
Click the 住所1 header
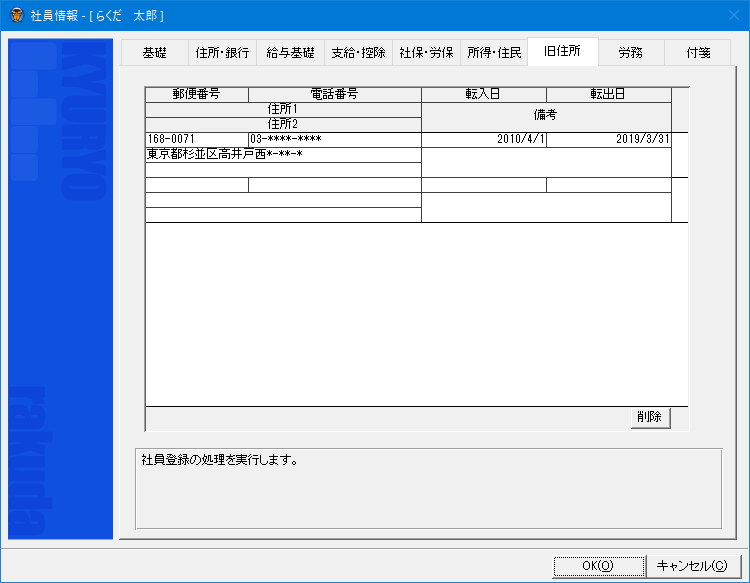283,110
